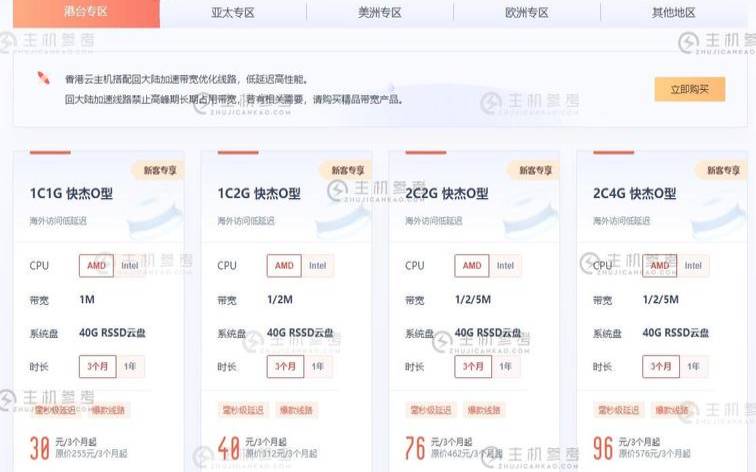Open the 港台专区 tab
The width and height of the screenshot is (756, 472).
(86, 12)
